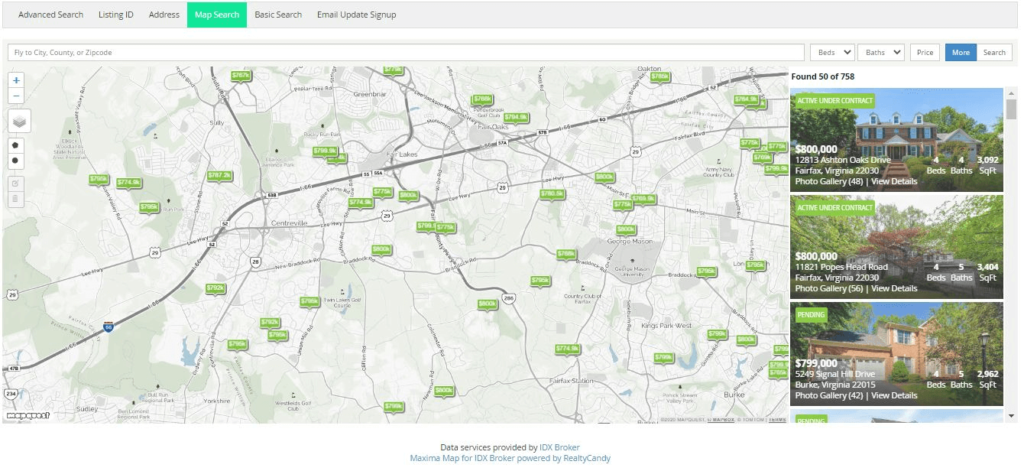This screenshot has height=471, width=1024.
Task: Switch to the Basic Search tab
Action: tap(278, 14)
